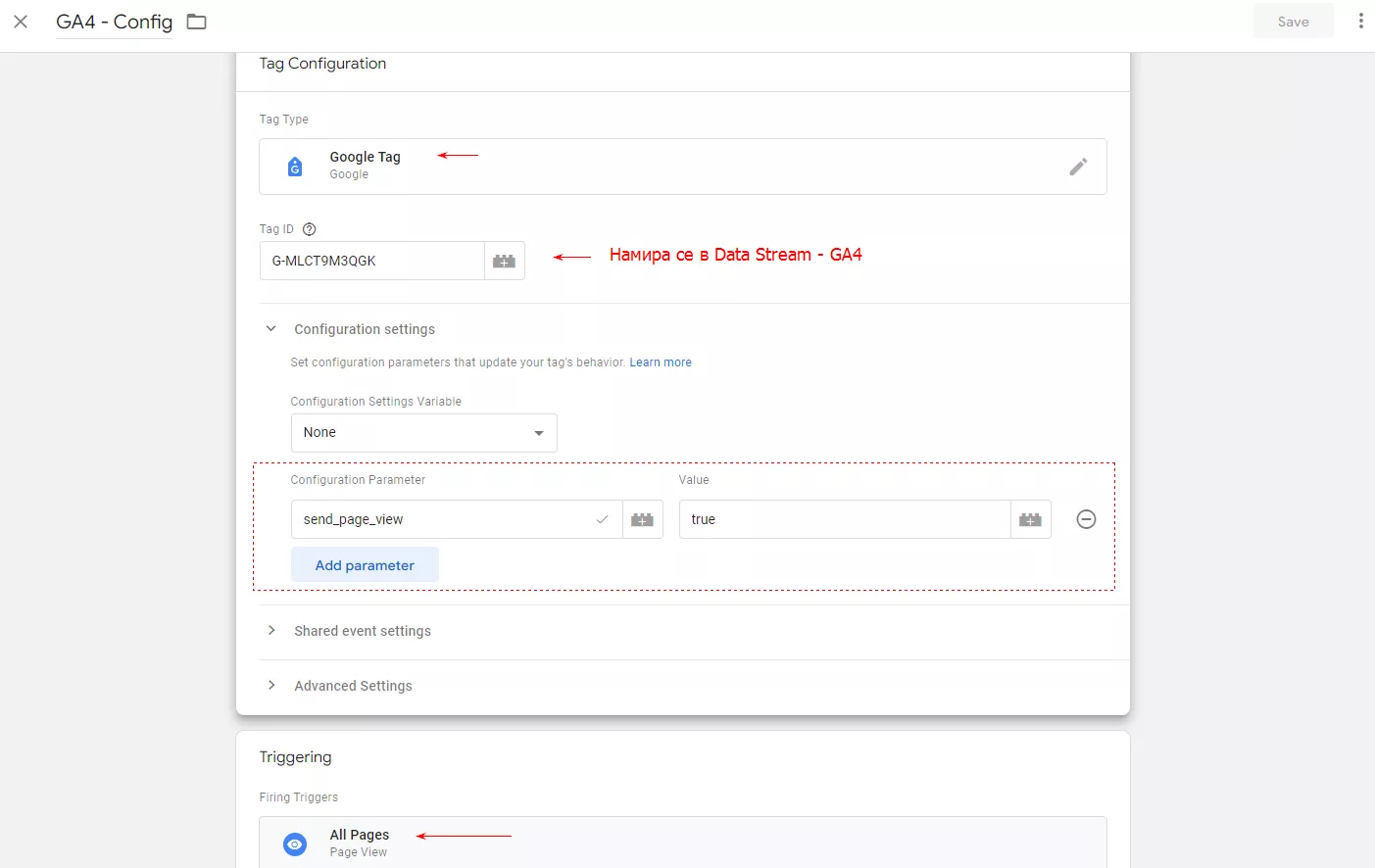Click the Configuration Parameter column label

358,480
